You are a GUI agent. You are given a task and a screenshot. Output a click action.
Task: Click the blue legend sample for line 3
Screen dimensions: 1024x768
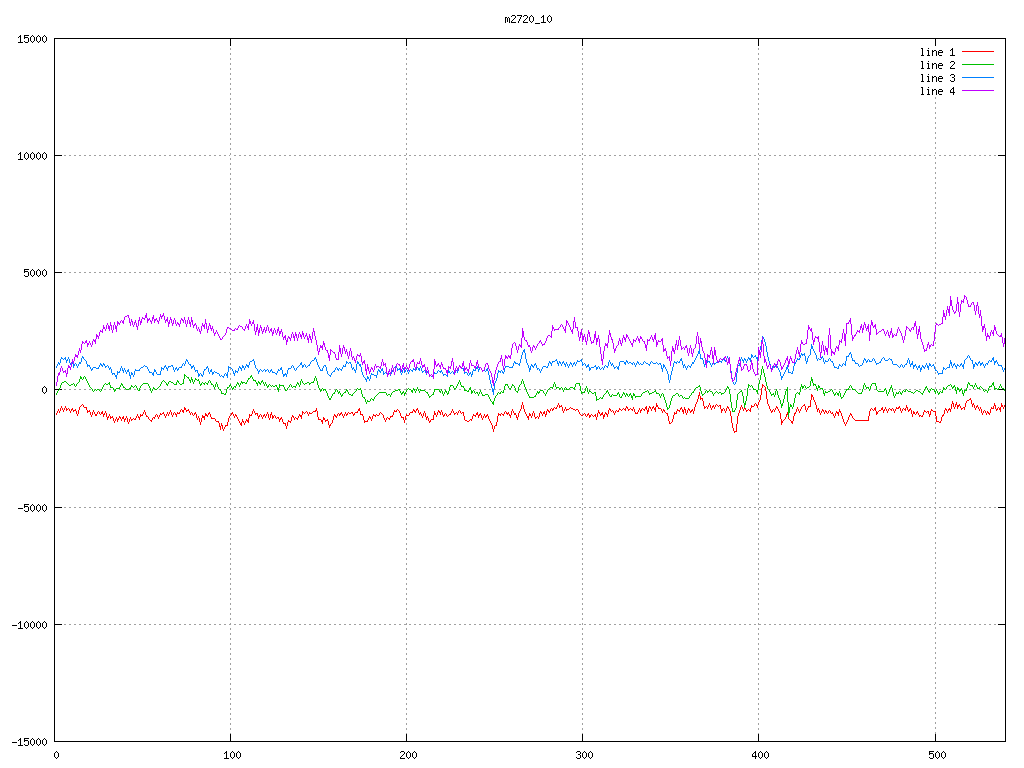pos(979,78)
